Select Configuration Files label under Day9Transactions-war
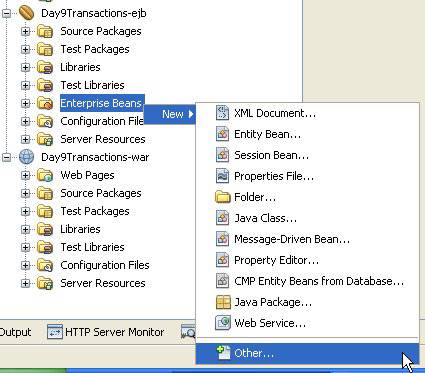This screenshot has height=373, width=425. click(x=105, y=265)
